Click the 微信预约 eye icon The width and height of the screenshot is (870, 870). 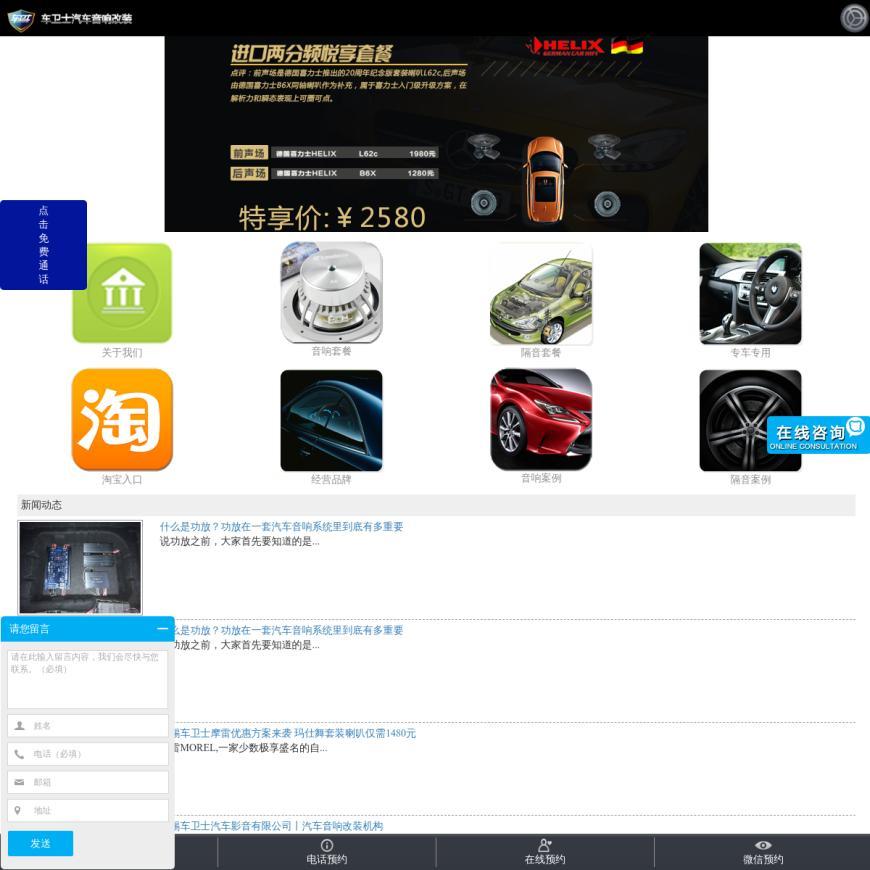[x=763, y=845]
